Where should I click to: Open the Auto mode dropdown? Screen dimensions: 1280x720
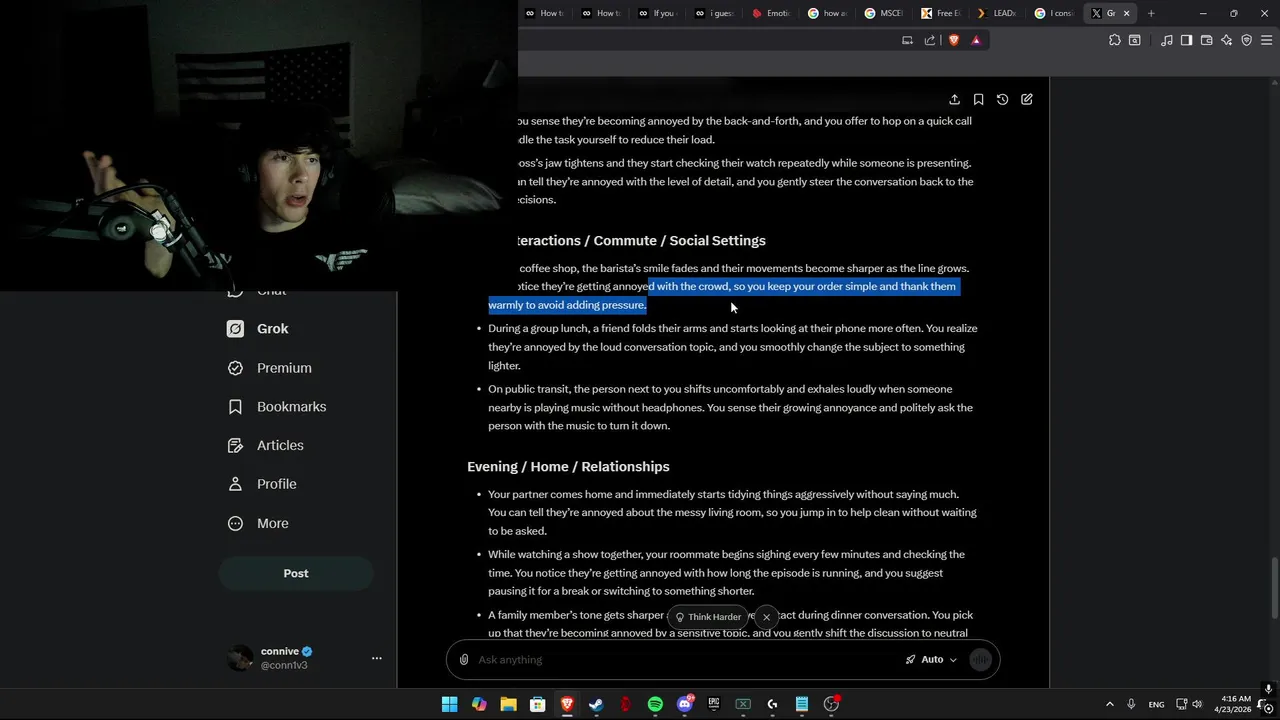tap(931, 659)
